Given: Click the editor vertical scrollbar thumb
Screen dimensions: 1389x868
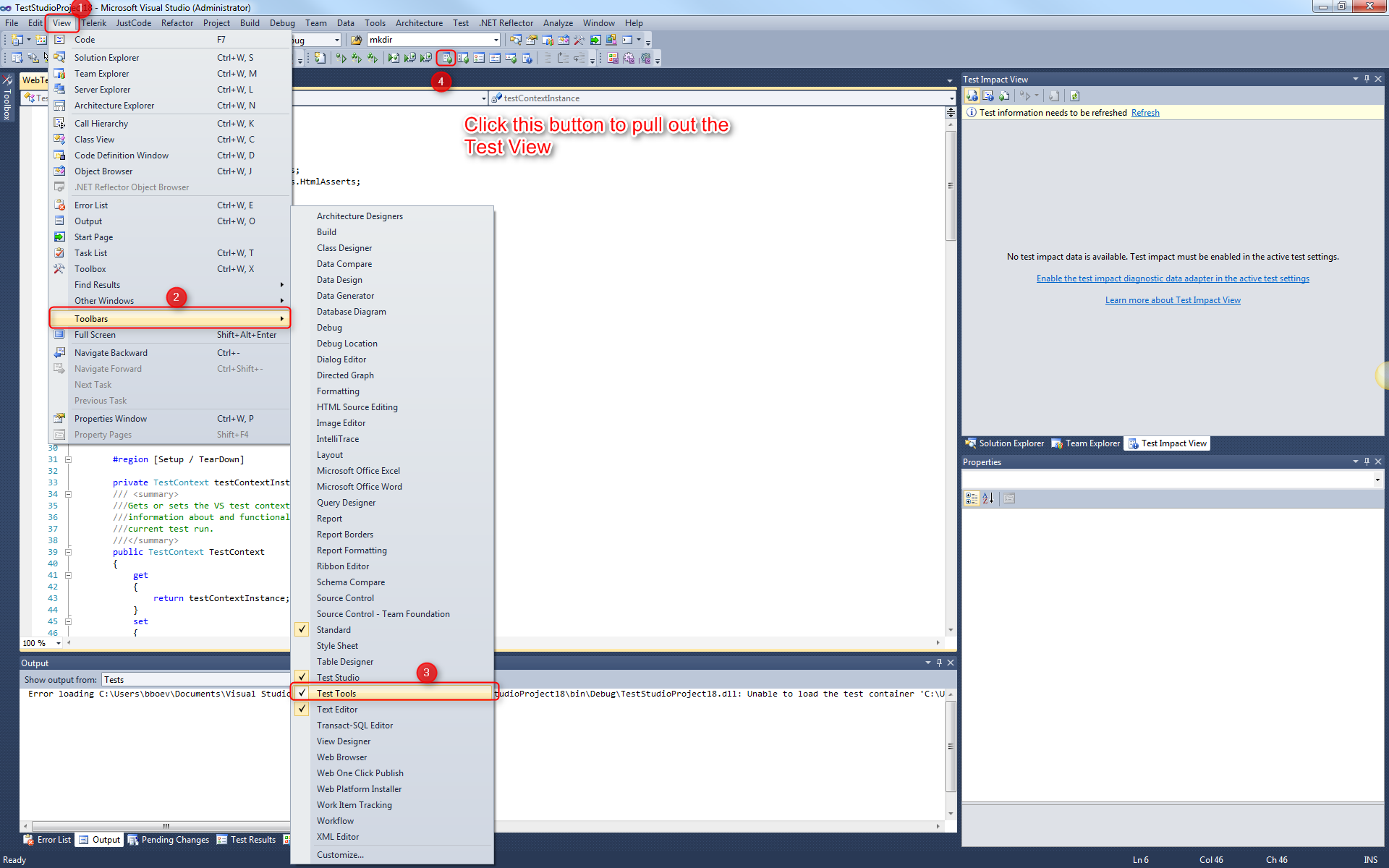Looking at the screenshot, I should [x=951, y=185].
